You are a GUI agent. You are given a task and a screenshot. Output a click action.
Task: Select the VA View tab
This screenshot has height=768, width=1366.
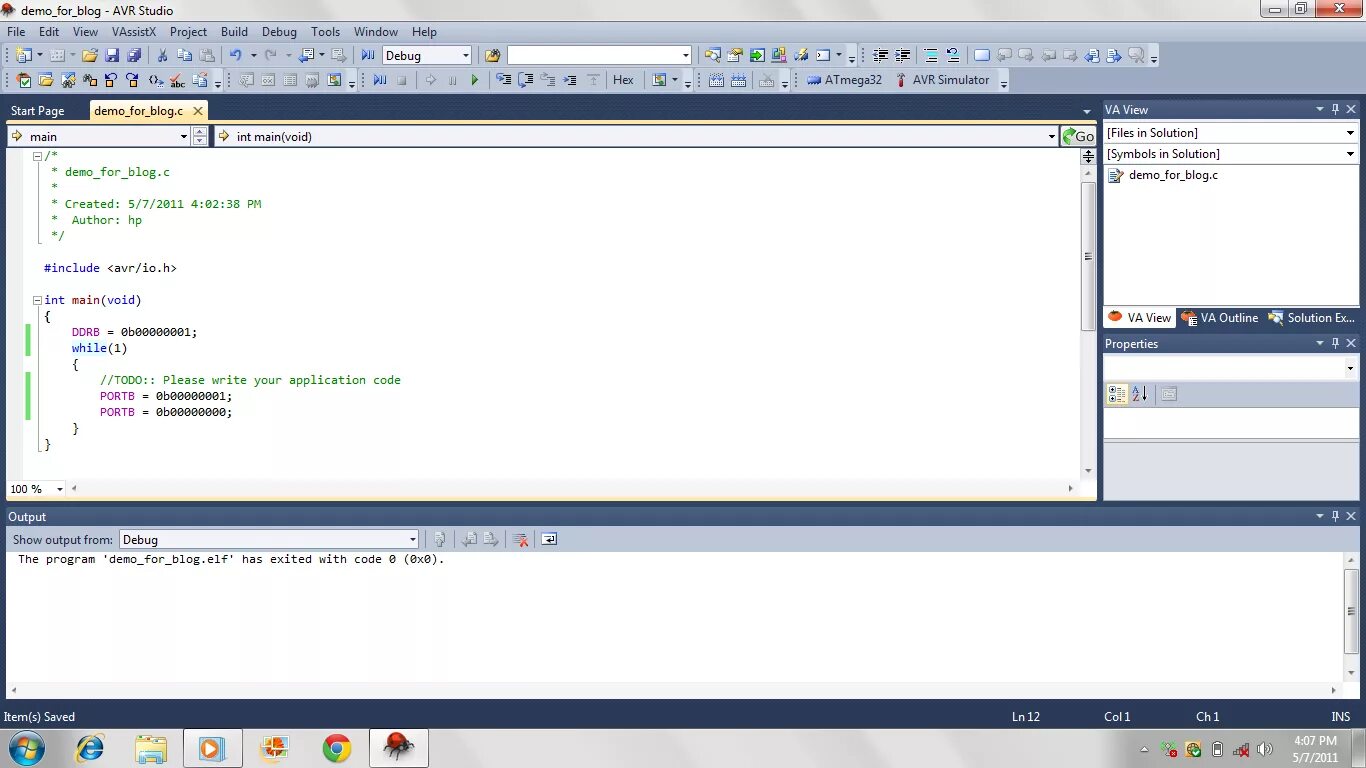pyautogui.click(x=1139, y=318)
